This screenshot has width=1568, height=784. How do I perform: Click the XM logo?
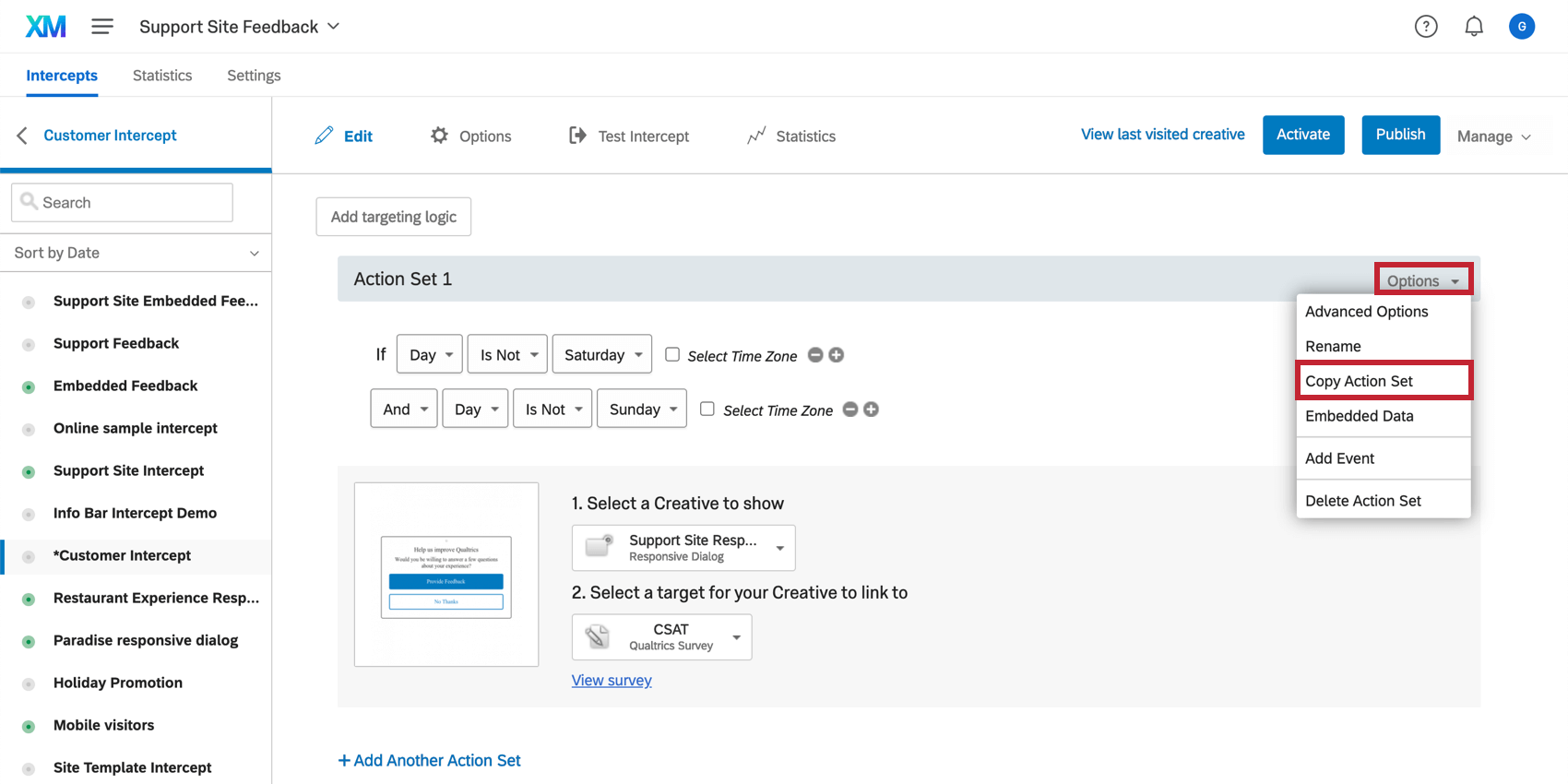[45, 27]
